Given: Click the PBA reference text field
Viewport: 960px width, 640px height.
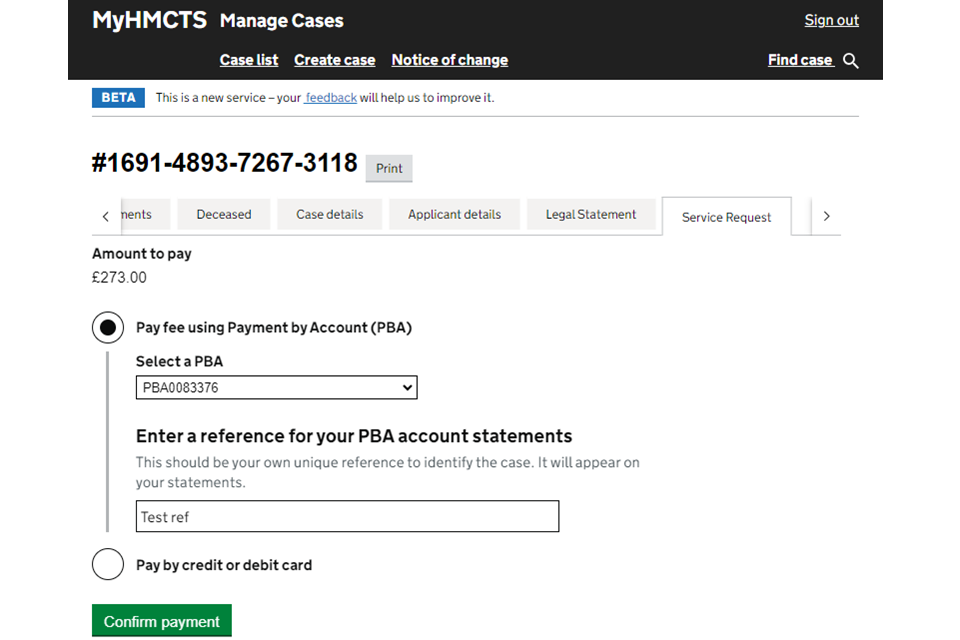Looking at the screenshot, I should 347,517.
